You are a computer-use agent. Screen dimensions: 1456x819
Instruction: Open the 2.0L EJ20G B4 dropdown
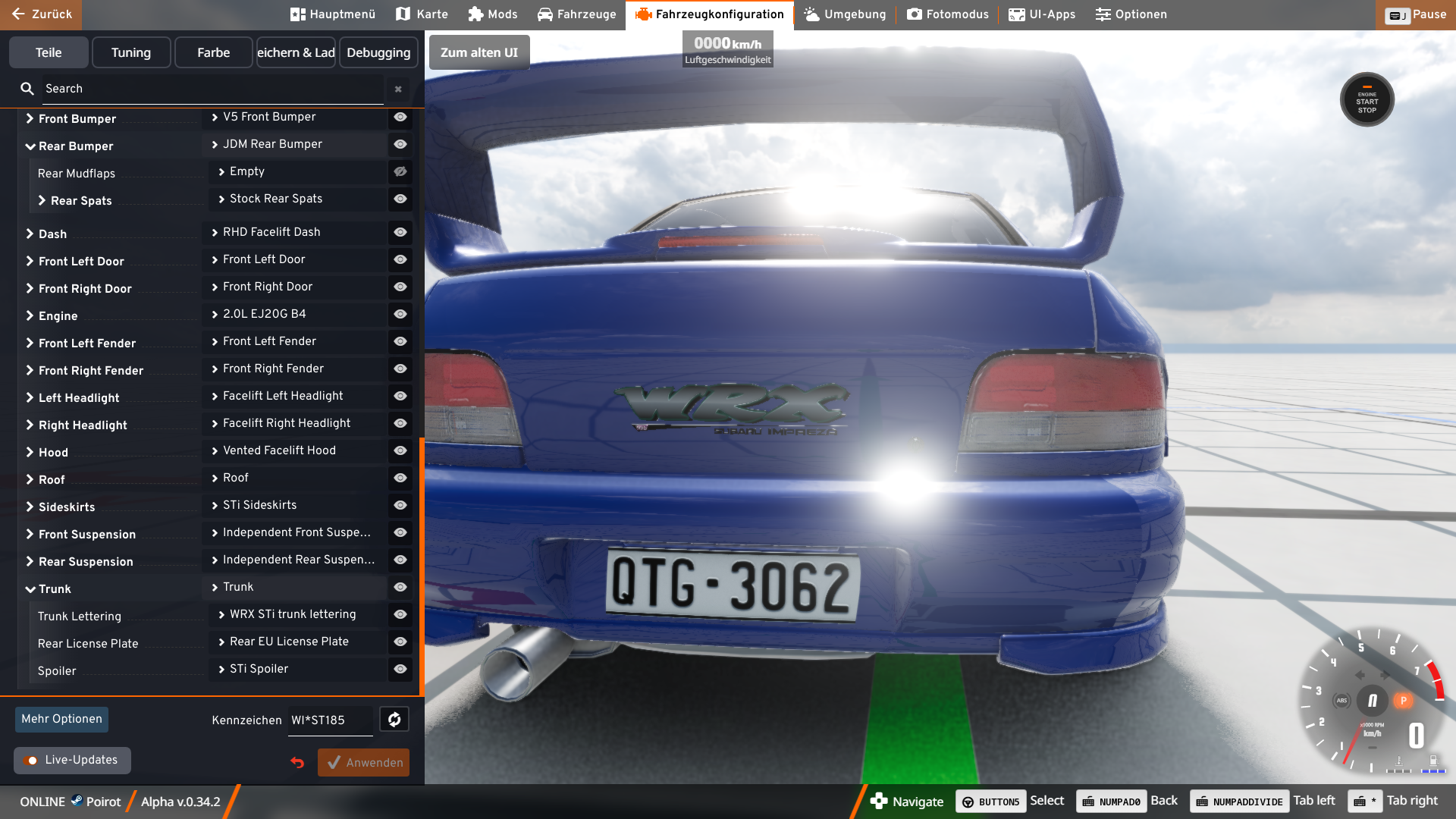coord(296,314)
